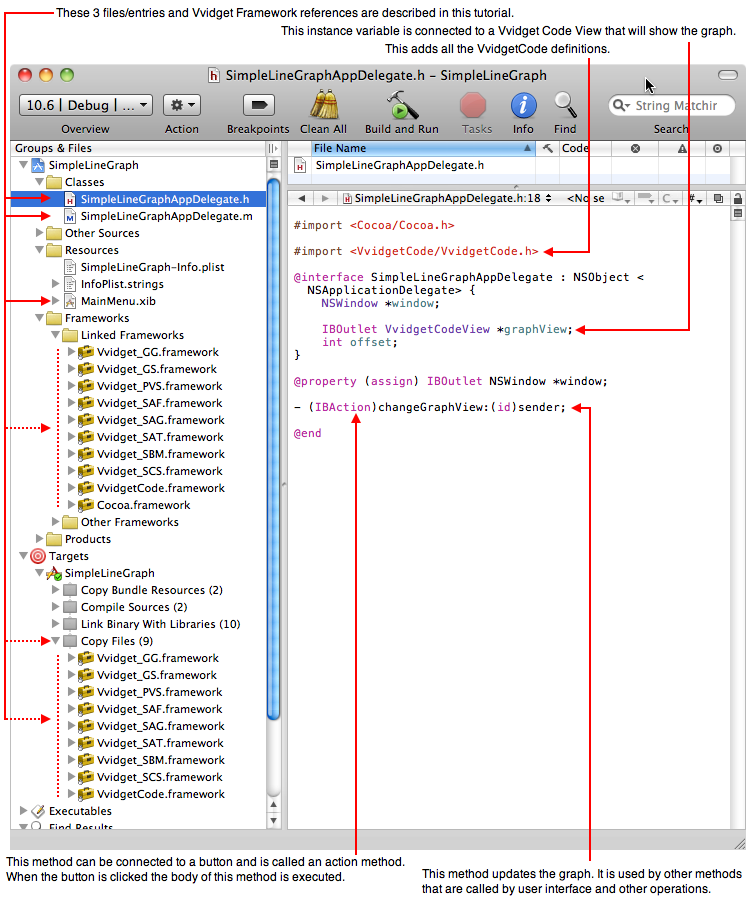Open the blue Info icon
The image size is (750, 900).
[x=523, y=106]
